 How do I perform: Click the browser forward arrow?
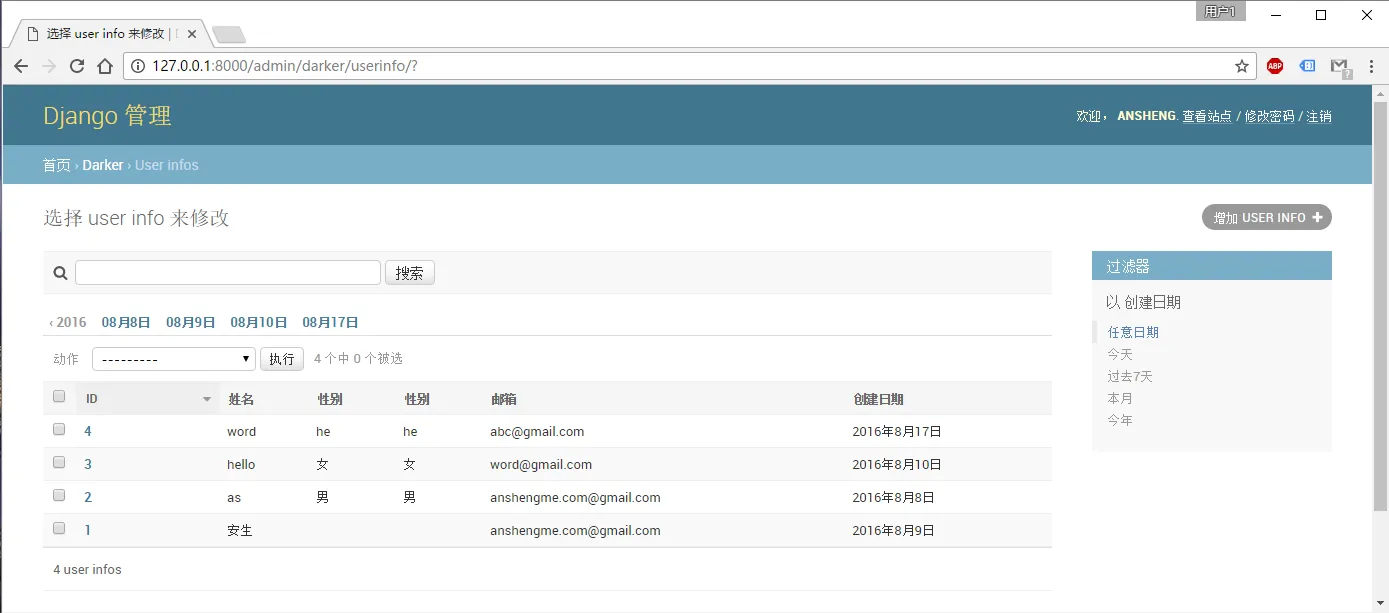49,67
